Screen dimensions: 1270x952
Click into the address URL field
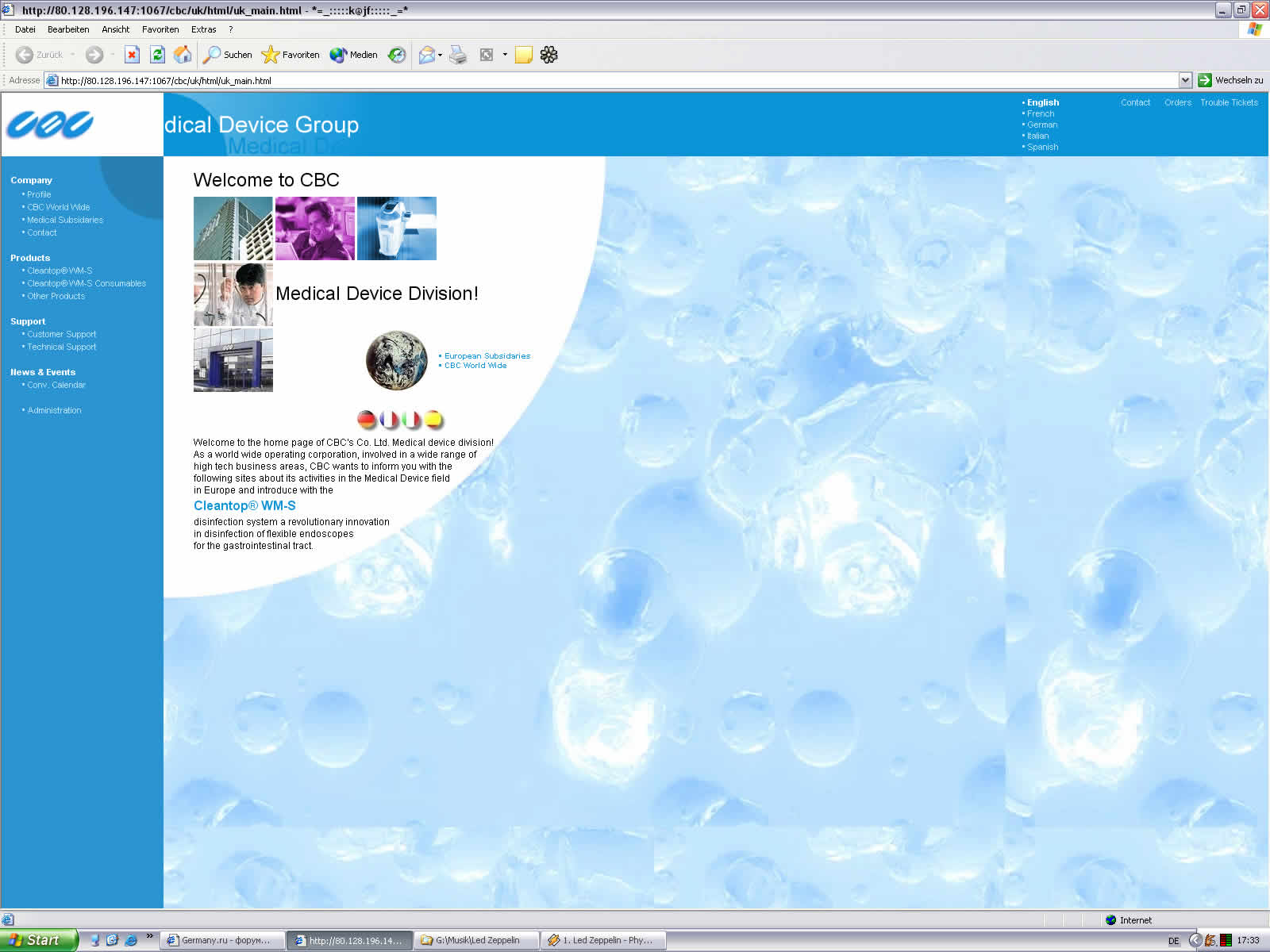tap(619, 80)
